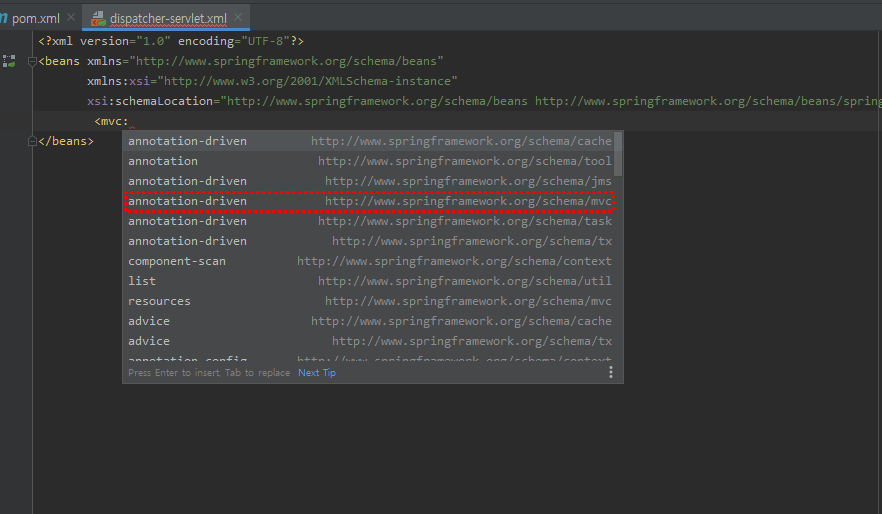
Task: Close the dispatcher-servlet.xml tab
Action: coord(238,17)
